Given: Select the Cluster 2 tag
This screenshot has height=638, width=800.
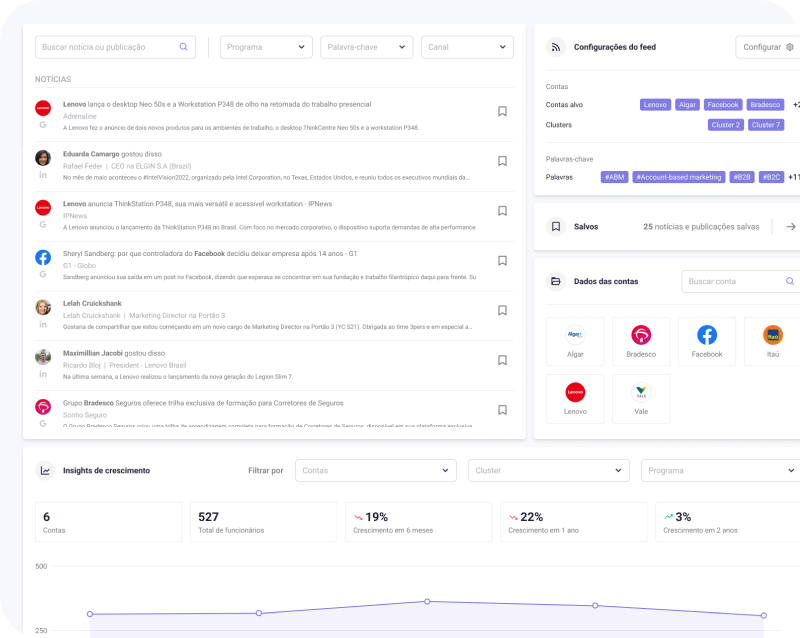Looking at the screenshot, I should (726, 125).
